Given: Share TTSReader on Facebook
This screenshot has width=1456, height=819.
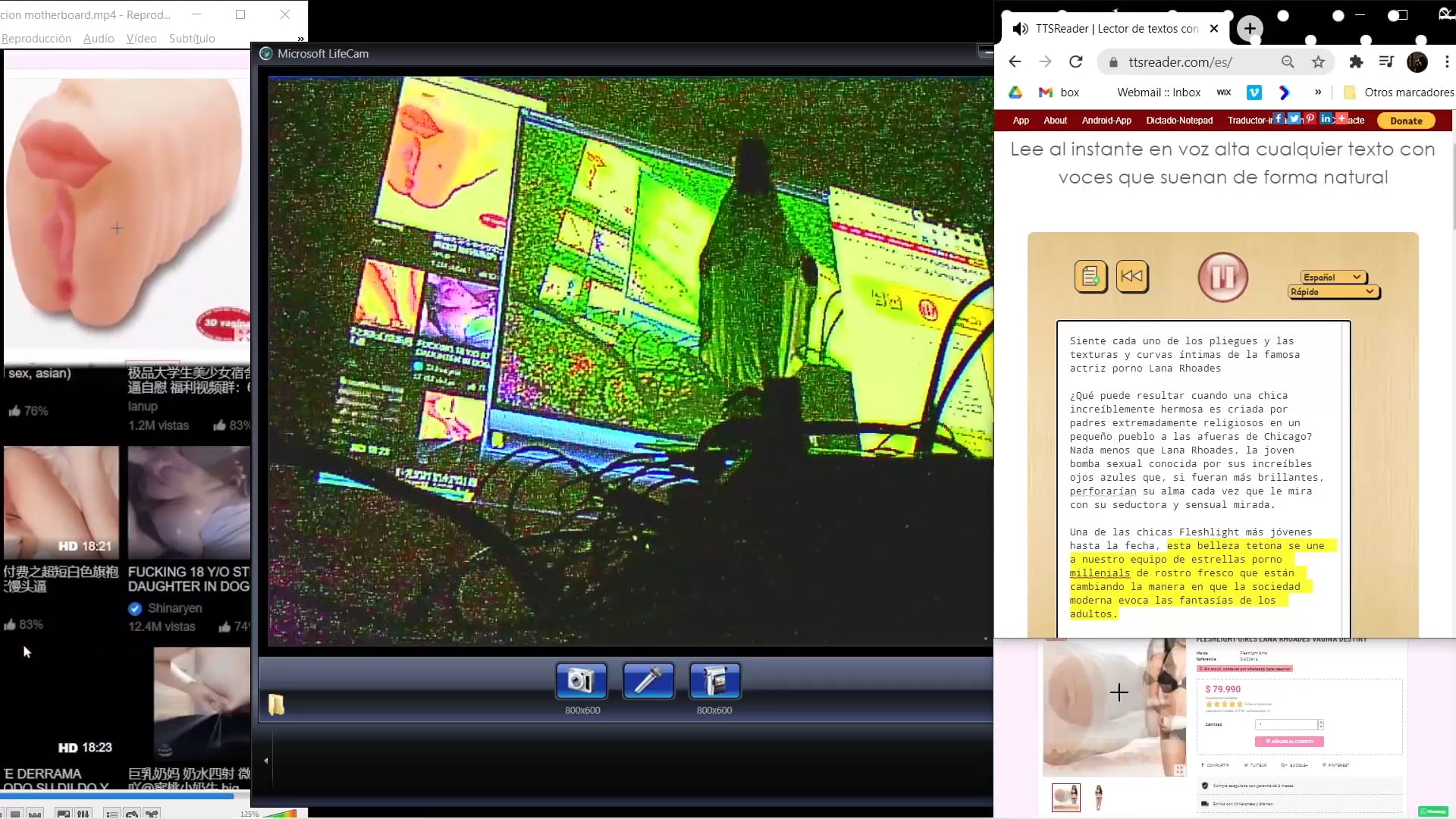Looking at the screenshot, I should coord(1279,118).
